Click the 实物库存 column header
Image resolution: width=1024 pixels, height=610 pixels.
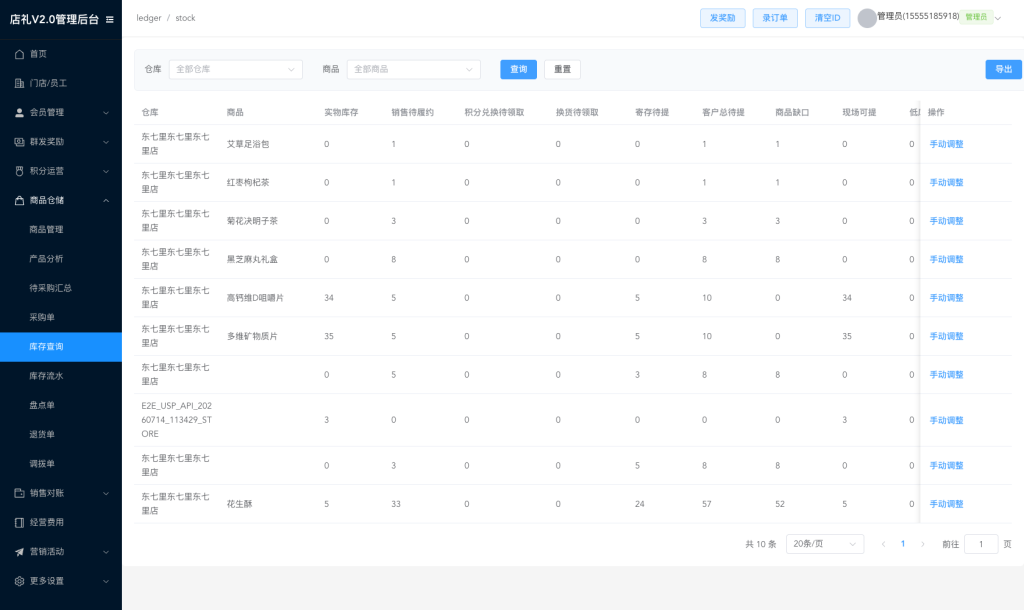(342, 112)
